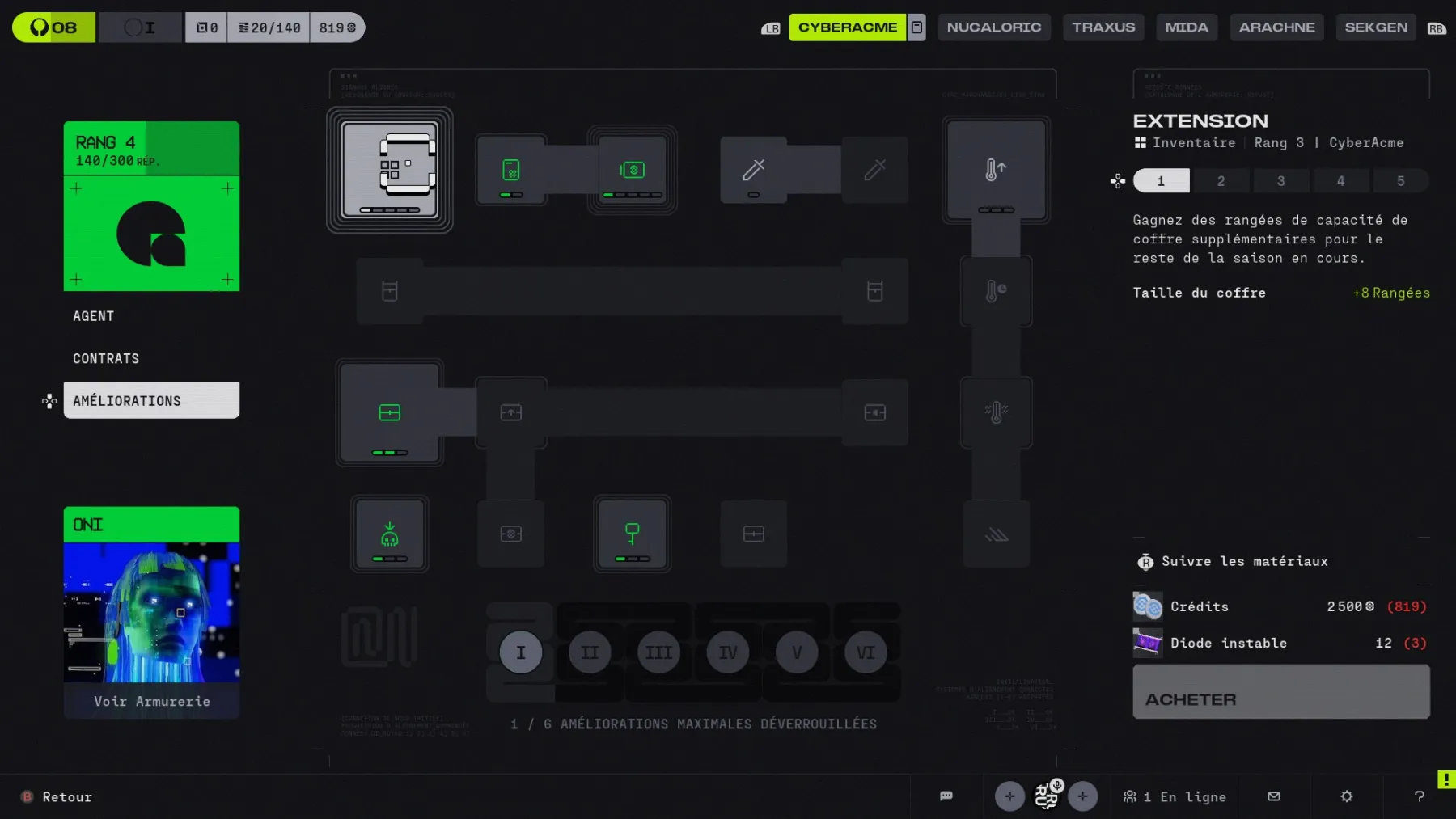Viewport: 1456px width, 819px height.
Task: Select tier III roman numeral button
Action: pyautogui.click(x=658, y=652)
